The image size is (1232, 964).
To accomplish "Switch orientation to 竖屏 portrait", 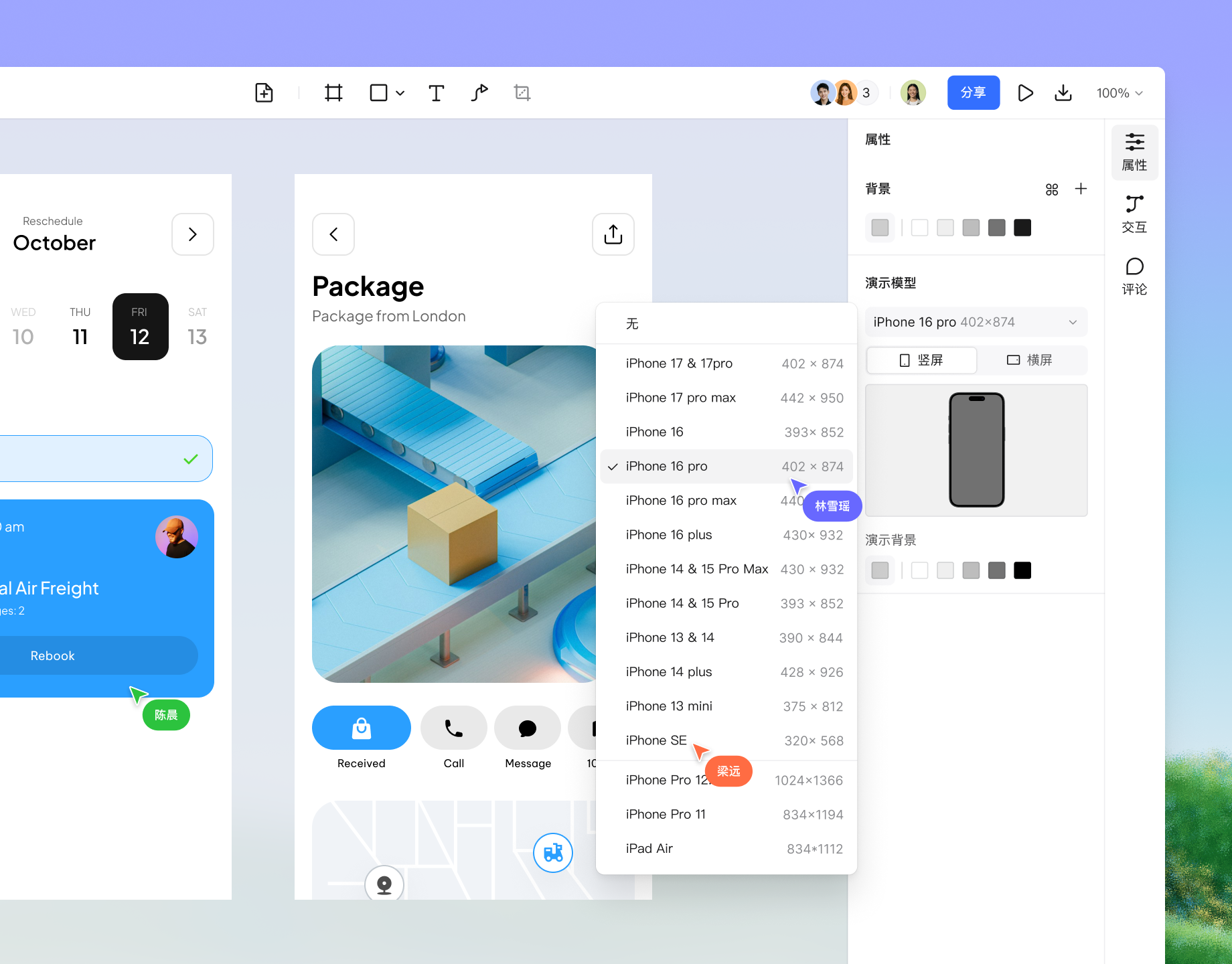I will [921, 360].
